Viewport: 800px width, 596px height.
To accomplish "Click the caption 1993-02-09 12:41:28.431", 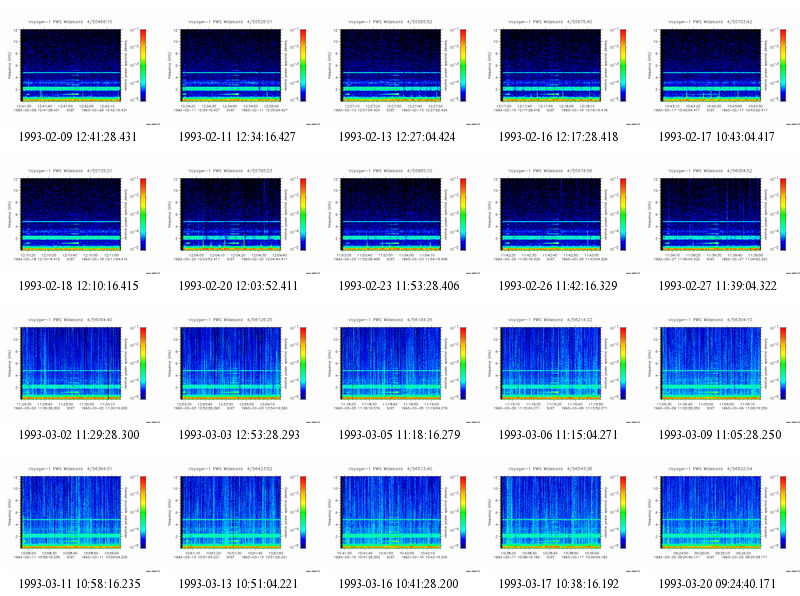I will 78,137.
